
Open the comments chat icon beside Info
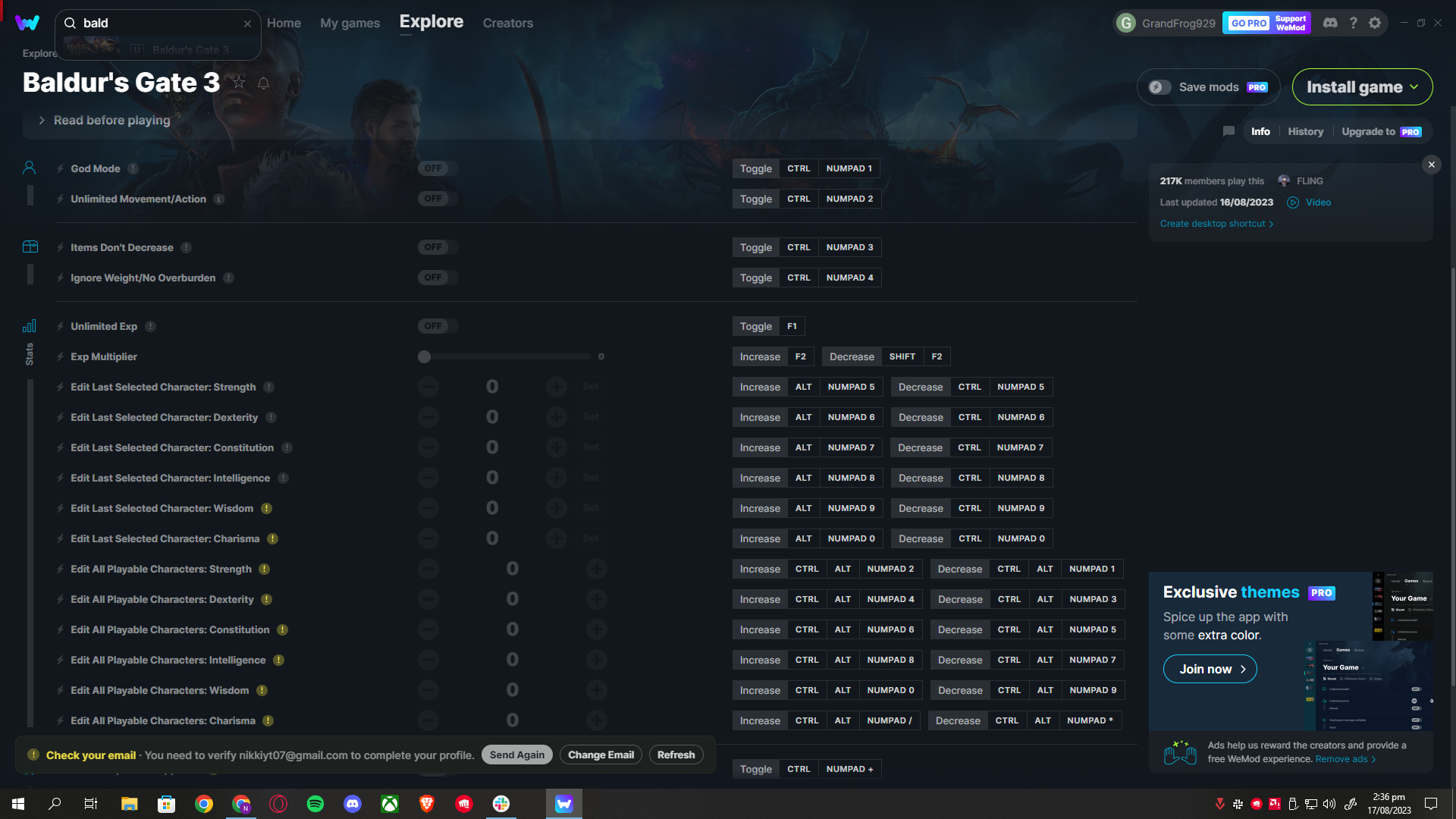(x=1228, y=131)
